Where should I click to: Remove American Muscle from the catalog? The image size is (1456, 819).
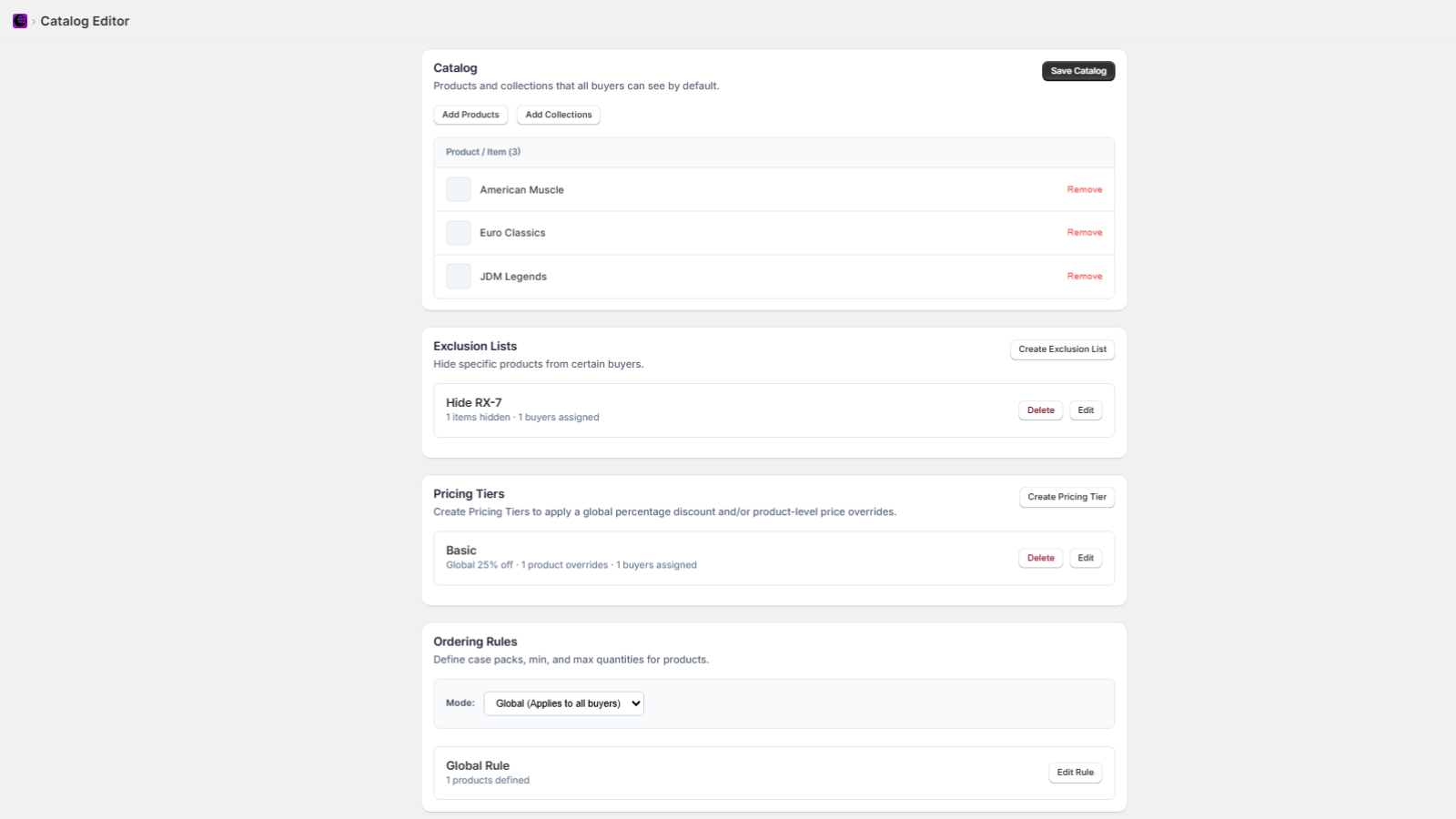coord(1085,189)
